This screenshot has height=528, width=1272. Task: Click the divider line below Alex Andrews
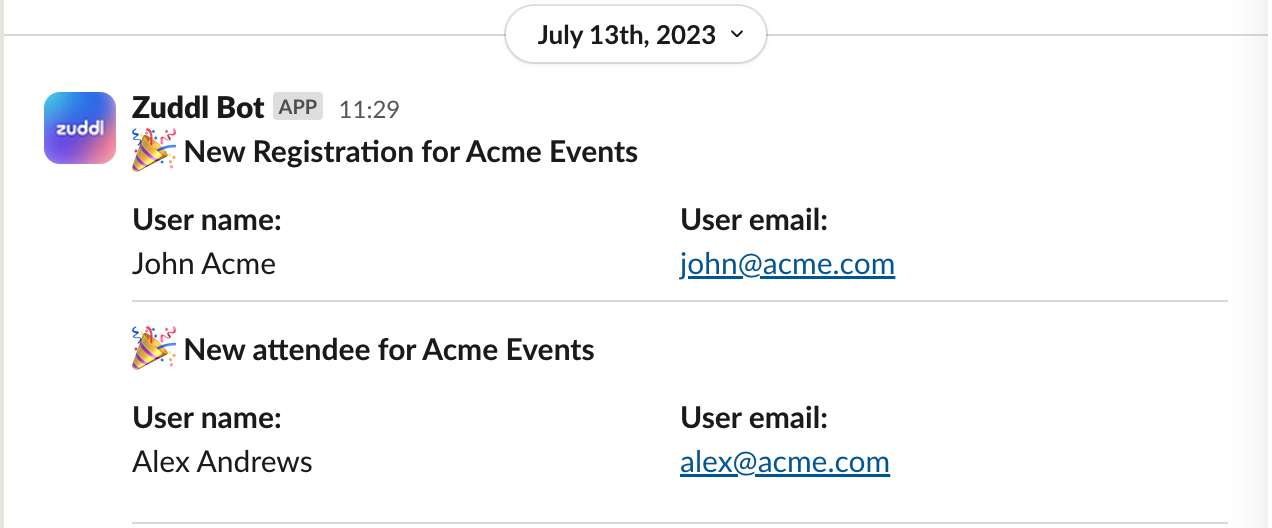(x=679, y=522)
